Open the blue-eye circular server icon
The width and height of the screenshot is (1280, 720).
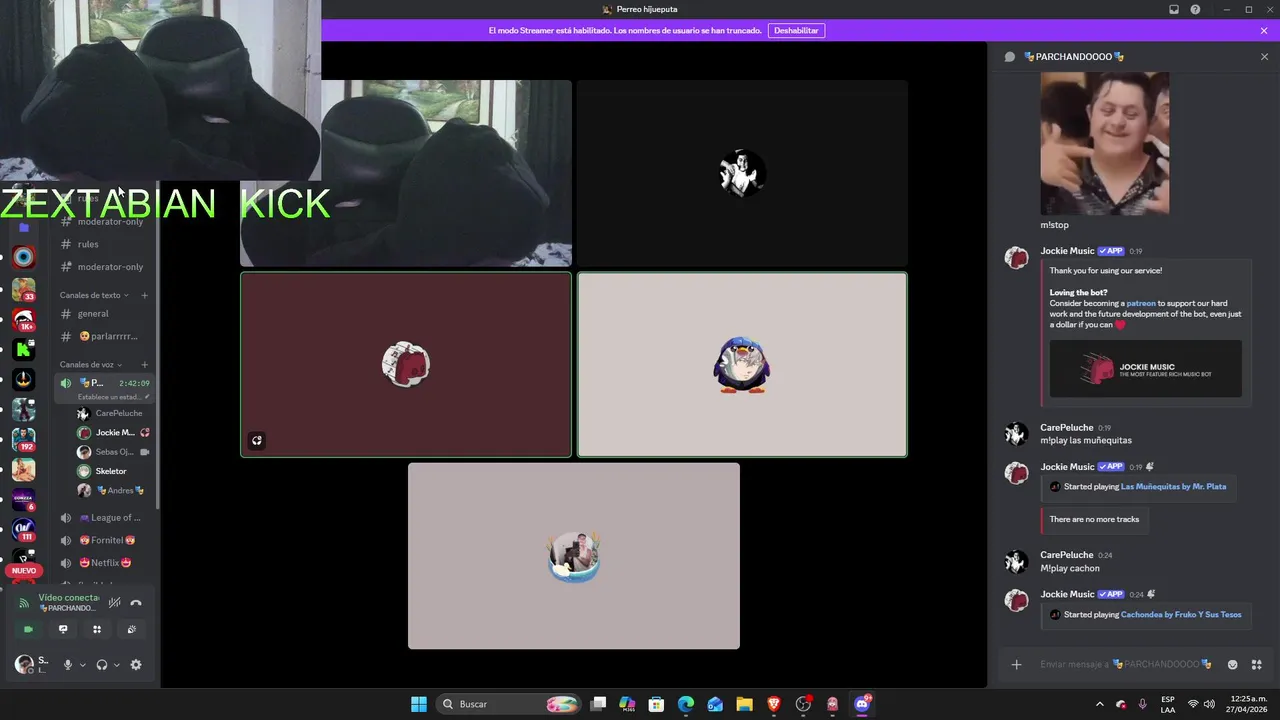click(23, 257)
